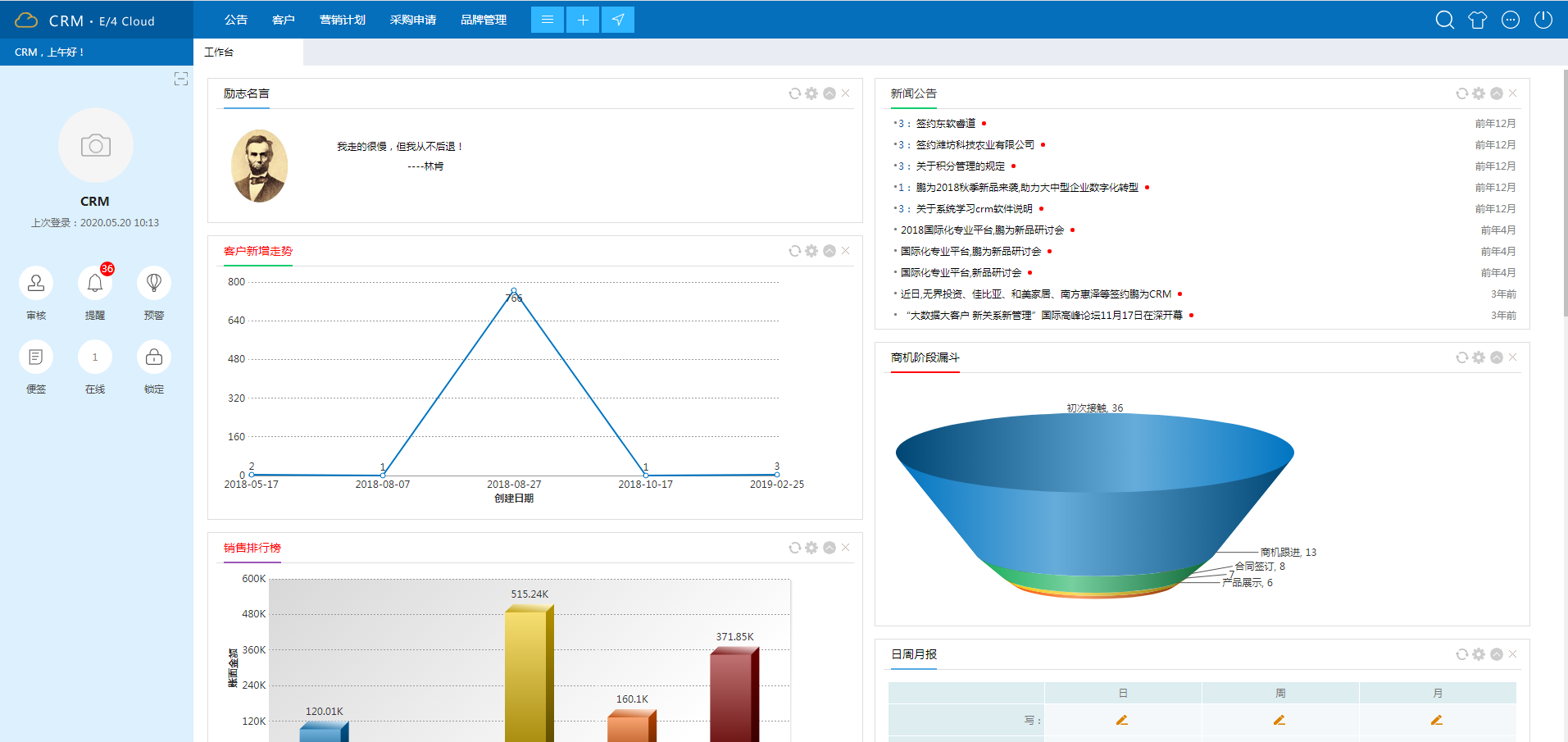1568x742 pixels.
Task: Open news link 关于积分管理的规定
Action: [960, 166]
